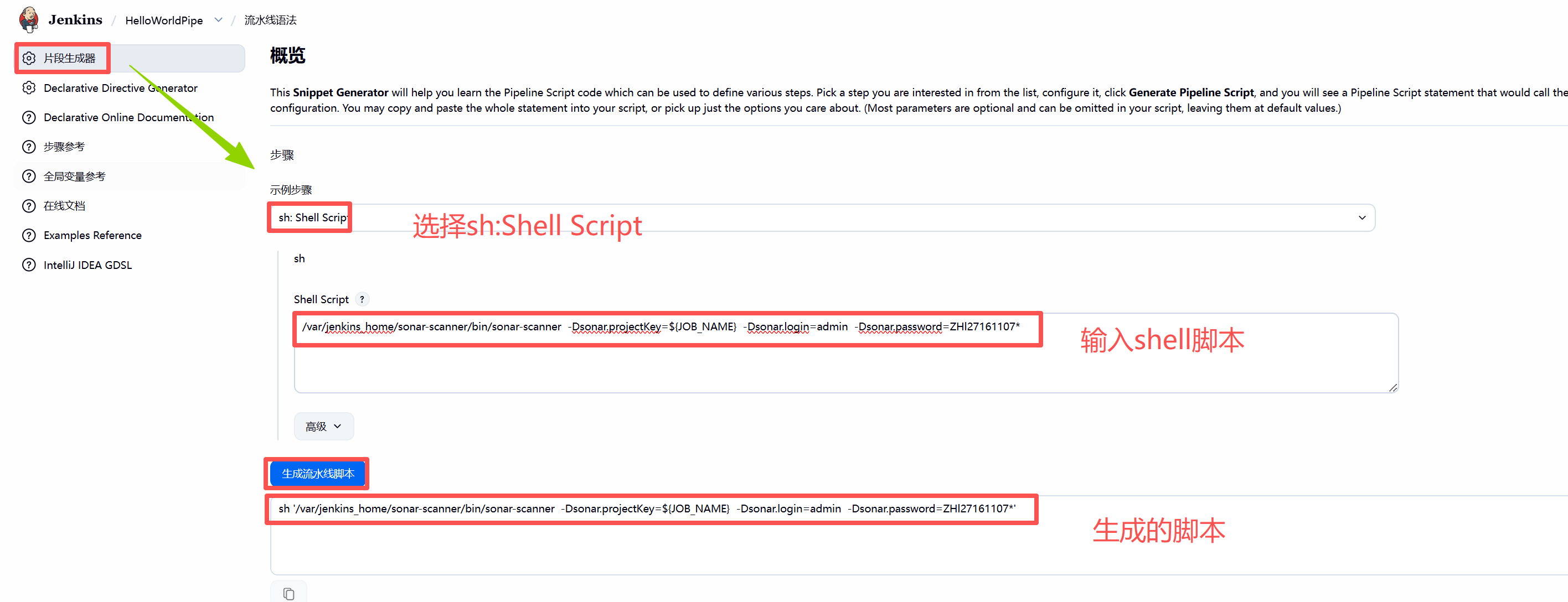
Task: Click the 概览 heading
Action: 287,56
